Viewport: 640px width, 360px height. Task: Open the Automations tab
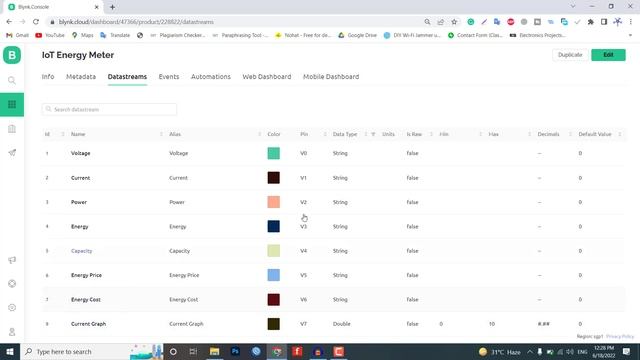click(211, 77)
